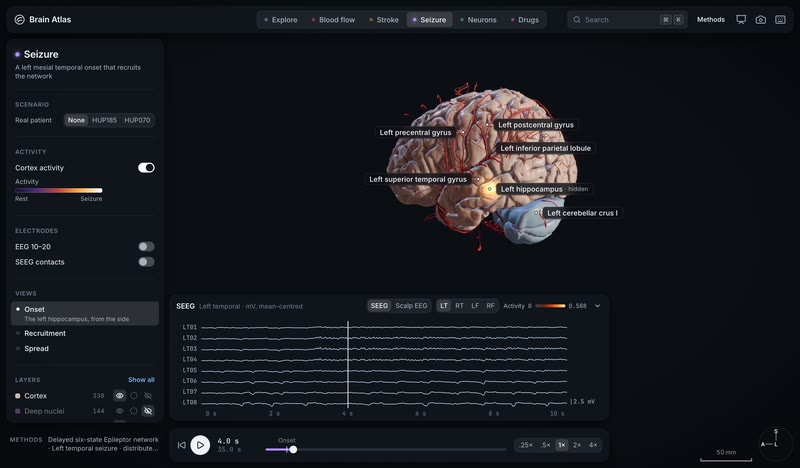Image resolution: width=800 pixels, height=468 pixels.
Task: Select LT electrode group
Action: tap(444, 306)
